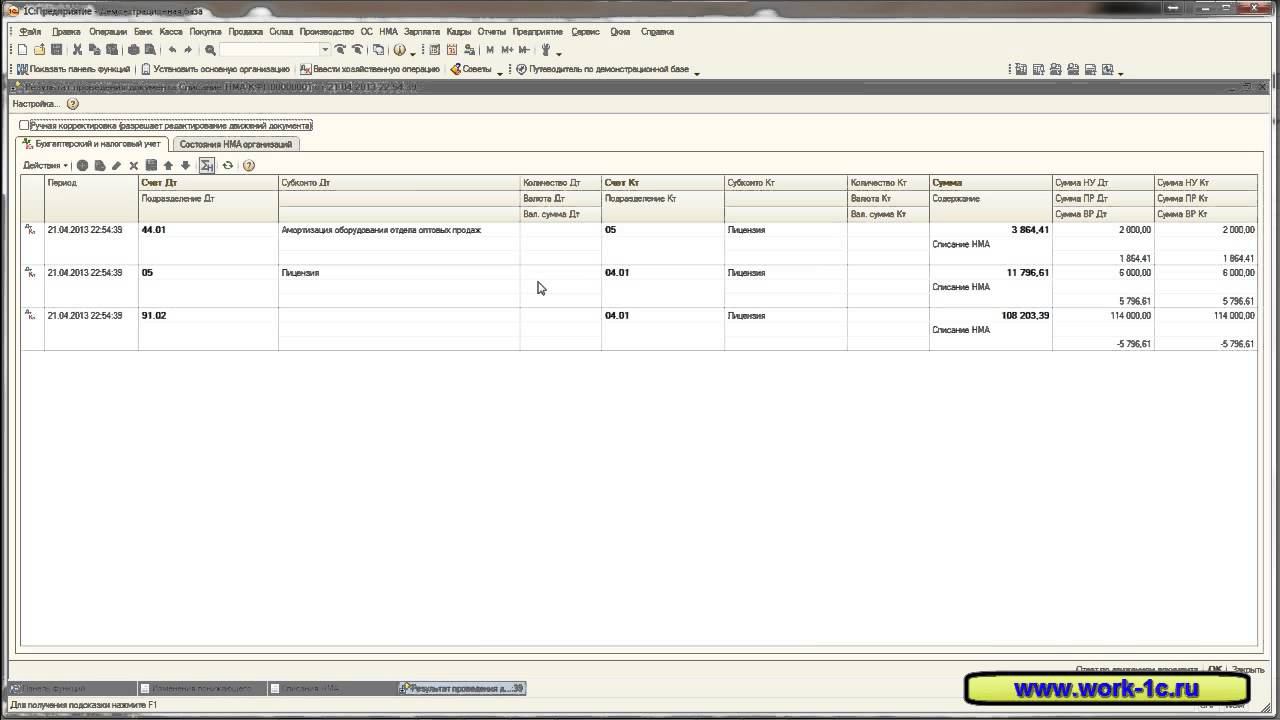This screenshot has width=1280, height=720.
Task: Click the help icon next to Настройка
Action: [72, 104]
